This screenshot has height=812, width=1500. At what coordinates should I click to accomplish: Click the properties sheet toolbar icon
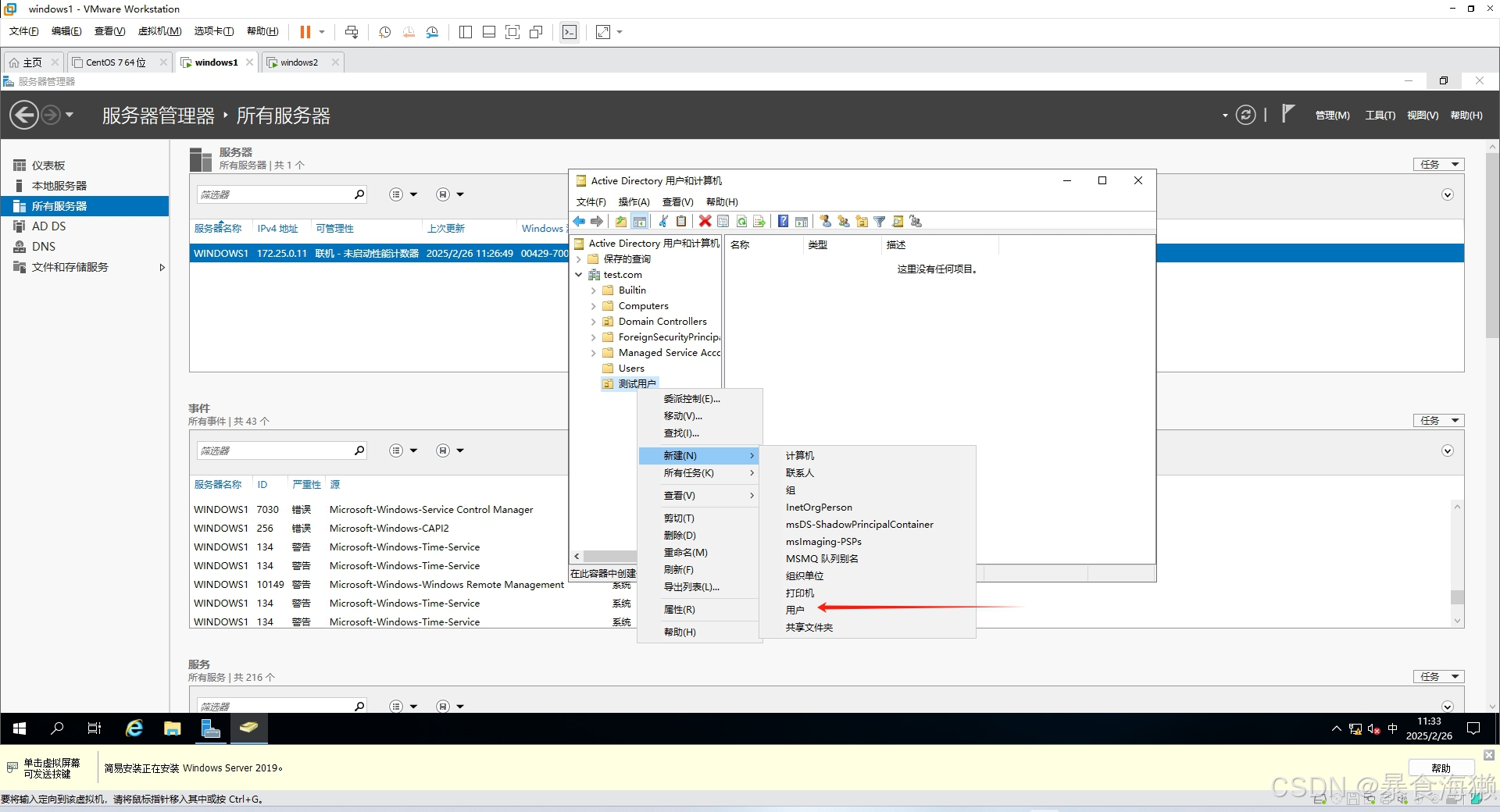(723, 222)
